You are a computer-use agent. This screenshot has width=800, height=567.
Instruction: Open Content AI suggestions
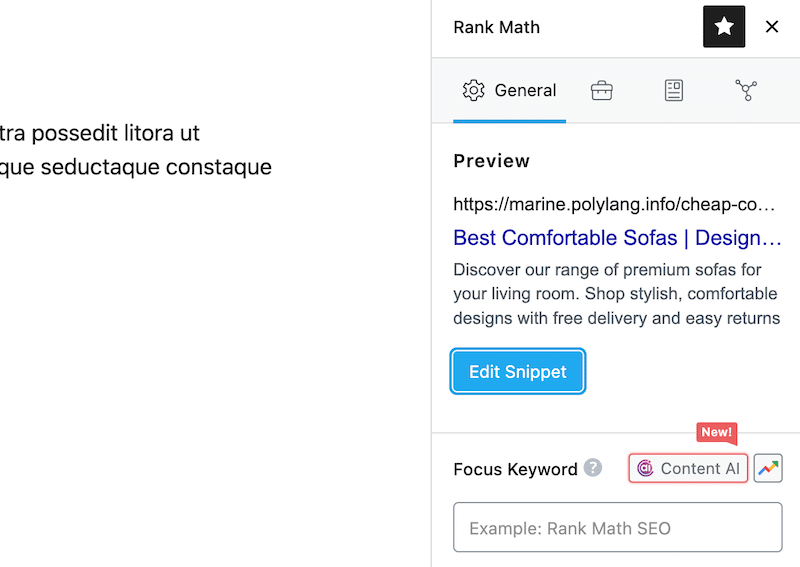tap(688, 468)
